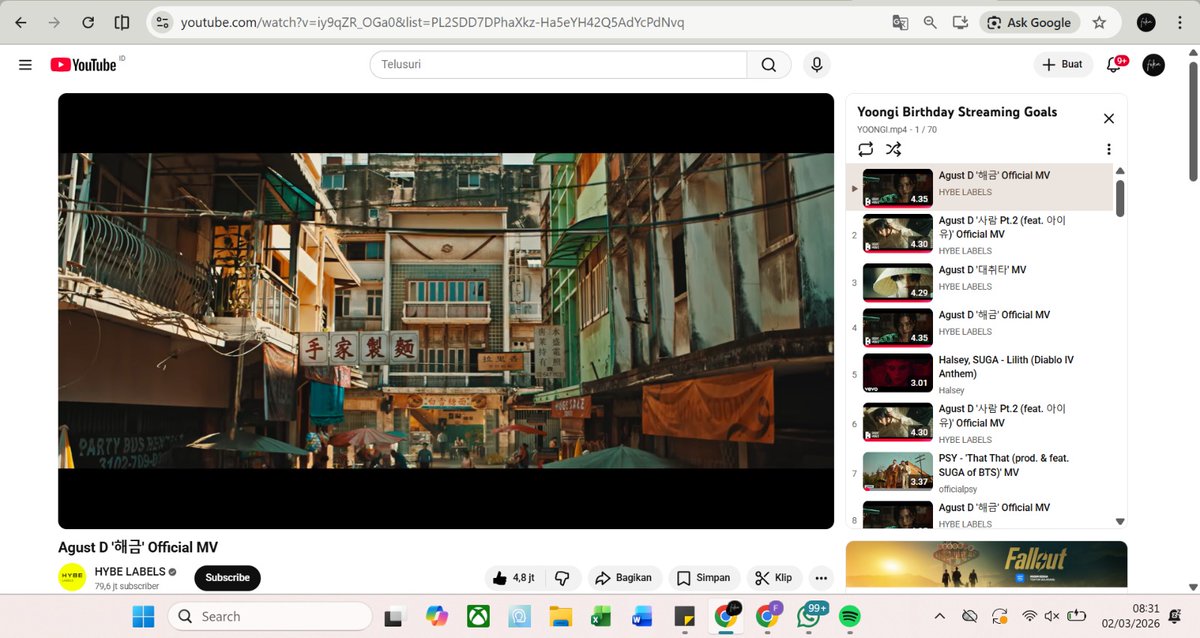Open Copilot from the taskbar
The image size is (1200, 638).
pyautogui.click(x=437, y=616)
